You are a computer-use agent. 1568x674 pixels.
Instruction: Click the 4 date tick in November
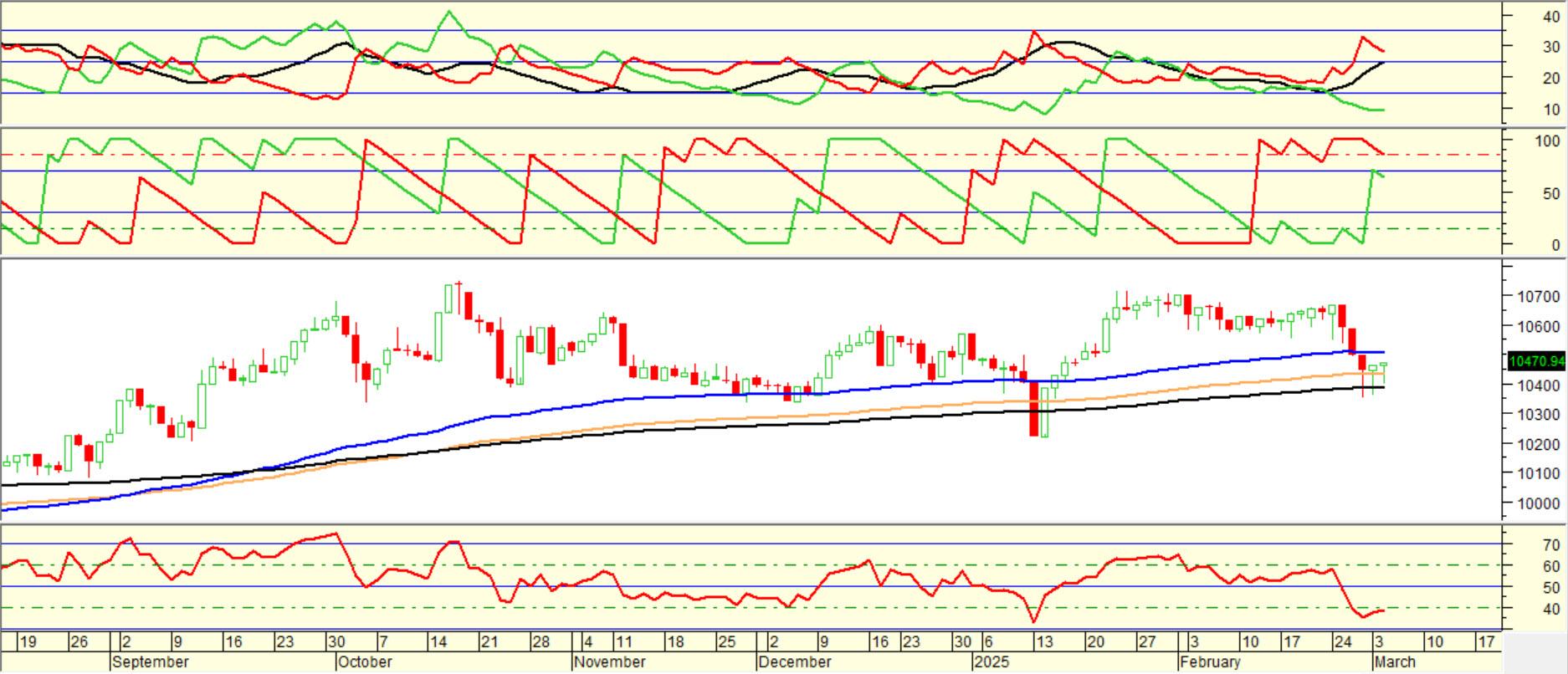click(x=588, y=642)
